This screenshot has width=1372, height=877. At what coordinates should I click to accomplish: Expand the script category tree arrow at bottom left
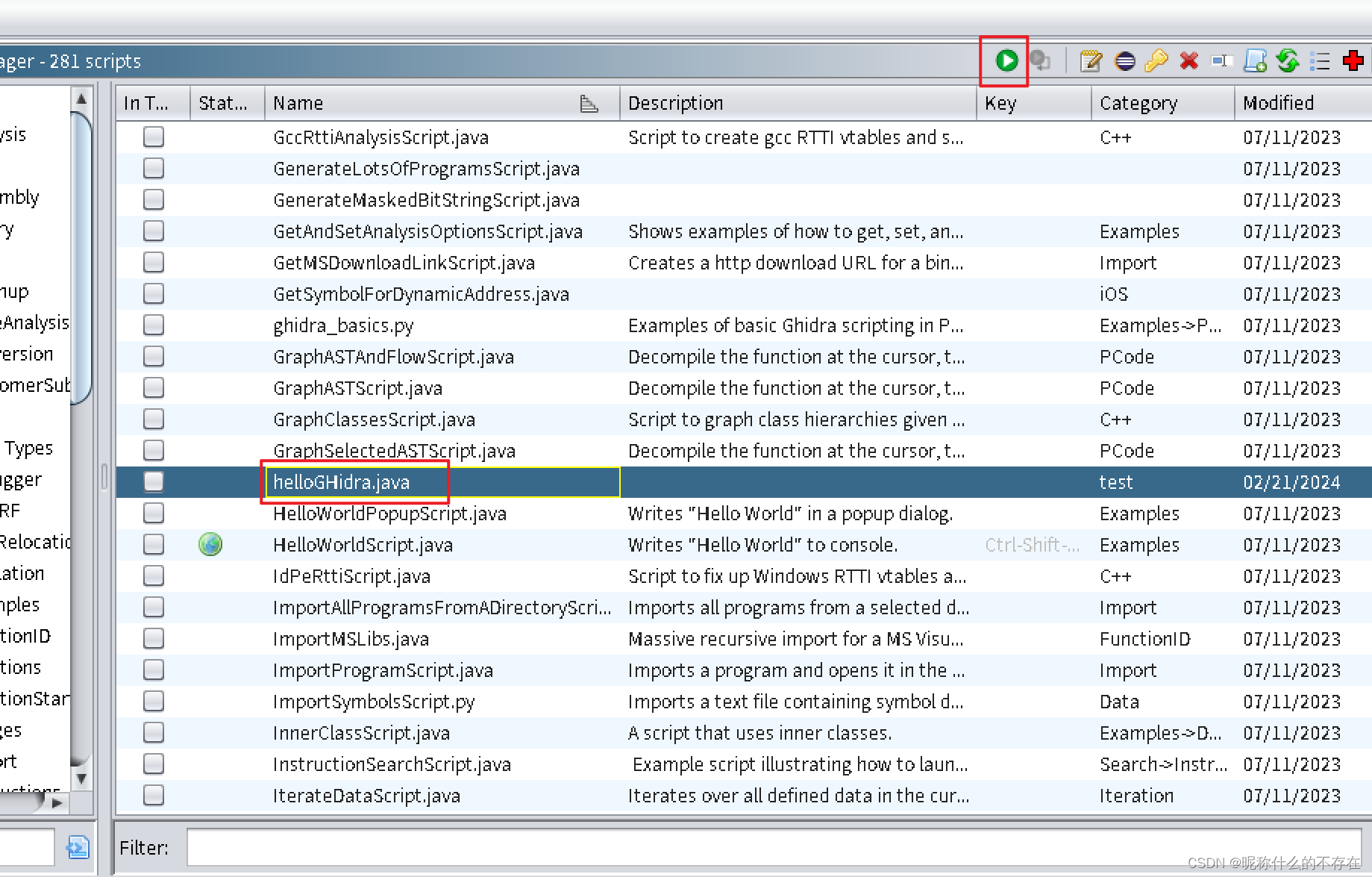58,803
